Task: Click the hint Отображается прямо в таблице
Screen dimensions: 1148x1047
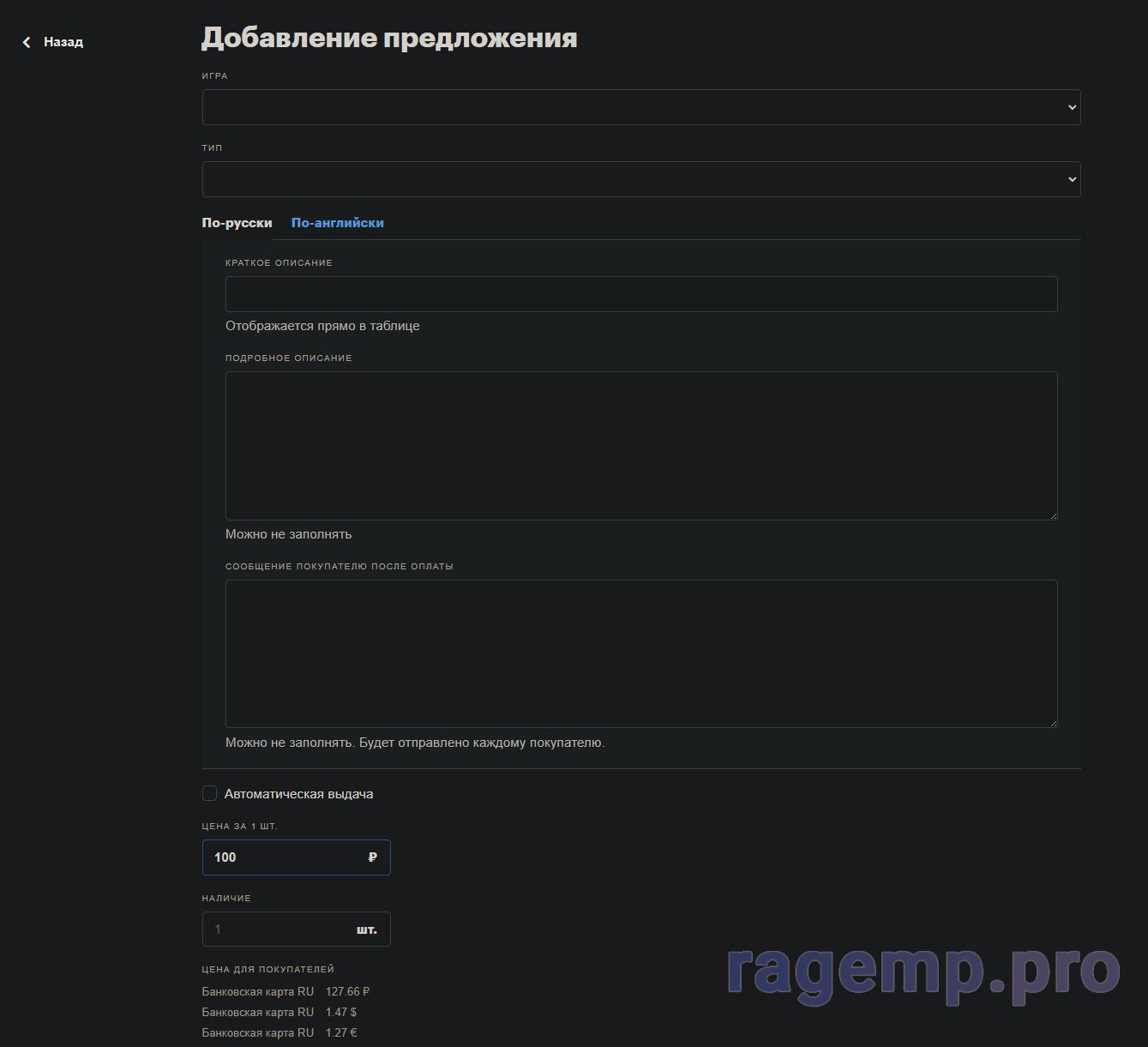Action: 322,326
